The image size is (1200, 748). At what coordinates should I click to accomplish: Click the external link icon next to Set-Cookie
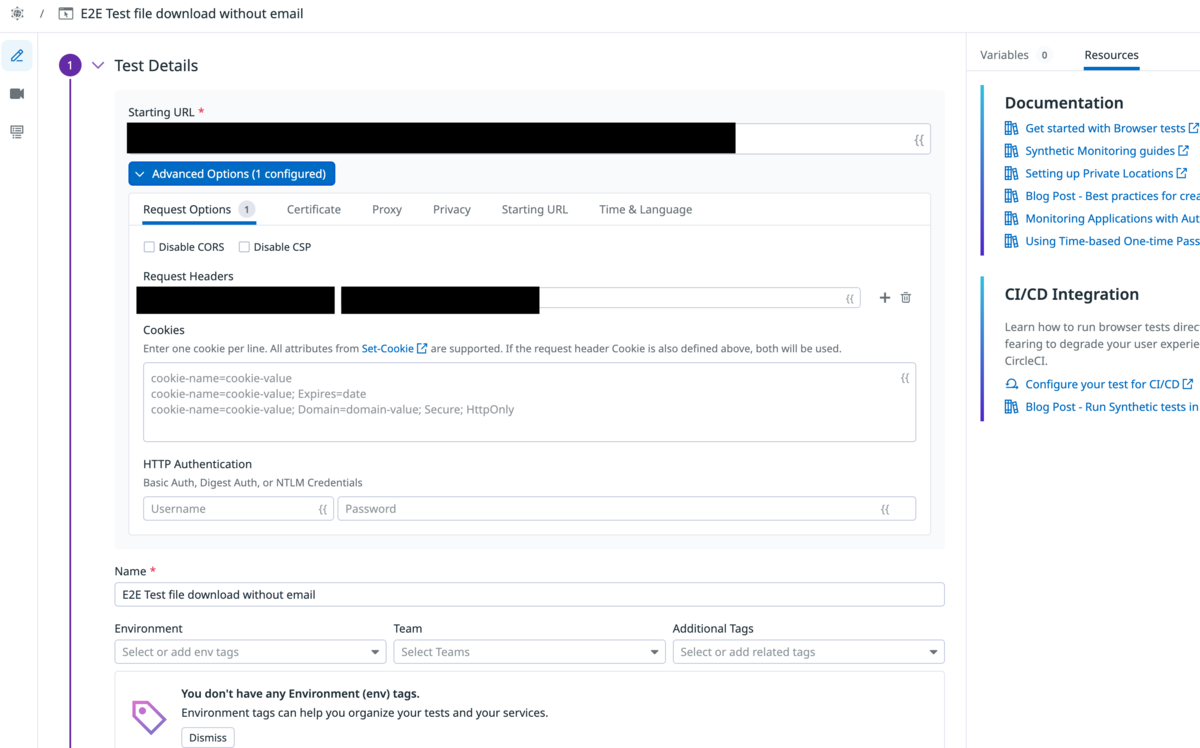(422, 349)
